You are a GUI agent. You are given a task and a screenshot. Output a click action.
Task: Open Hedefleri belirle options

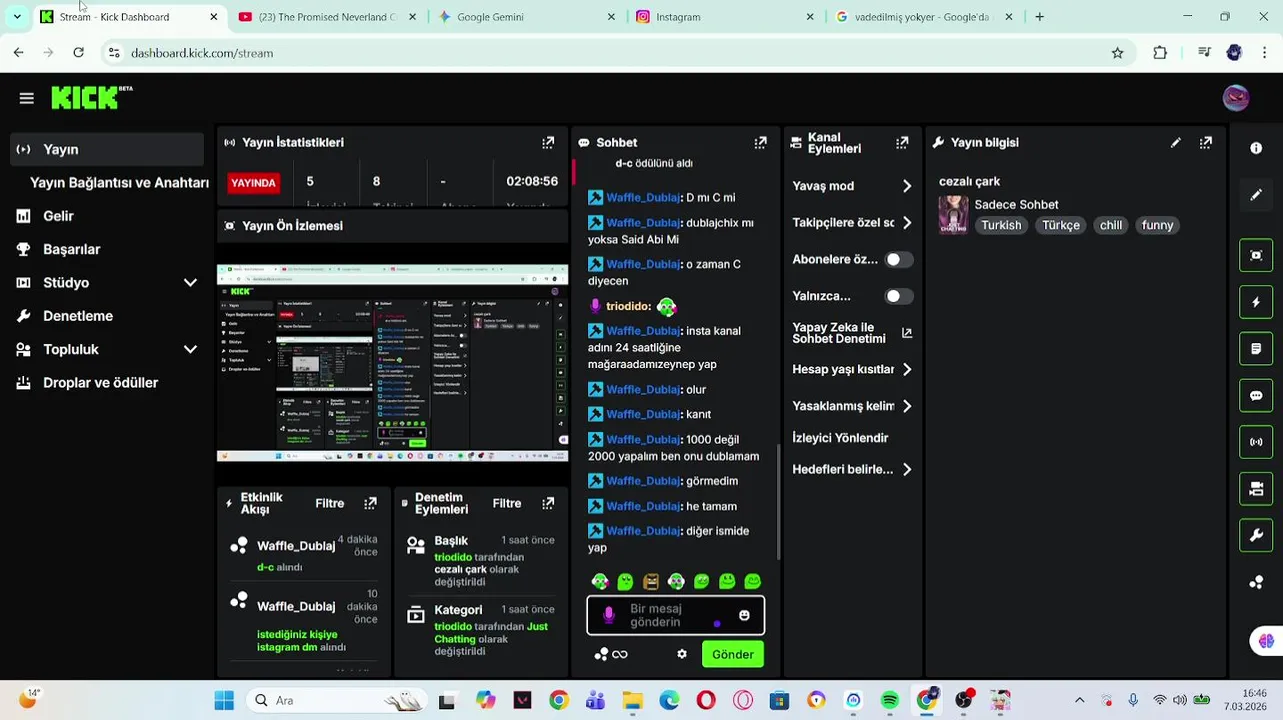[x=852, y=469]
